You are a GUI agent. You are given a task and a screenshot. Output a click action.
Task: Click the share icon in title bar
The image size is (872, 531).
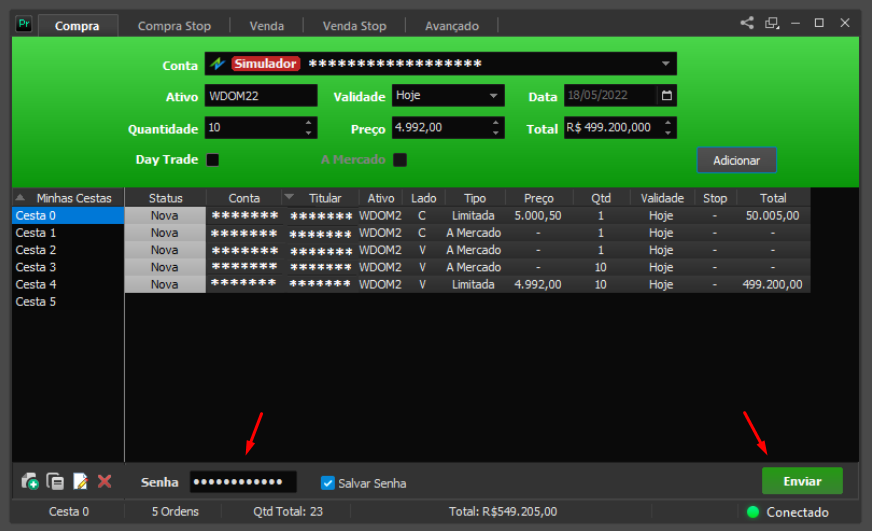tap(747, 23)
